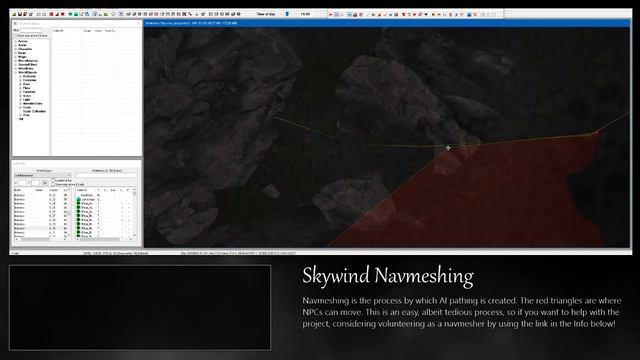Select Activator under WorldObjects
This screenshot has height=360, width=640.
pos(29,76)
